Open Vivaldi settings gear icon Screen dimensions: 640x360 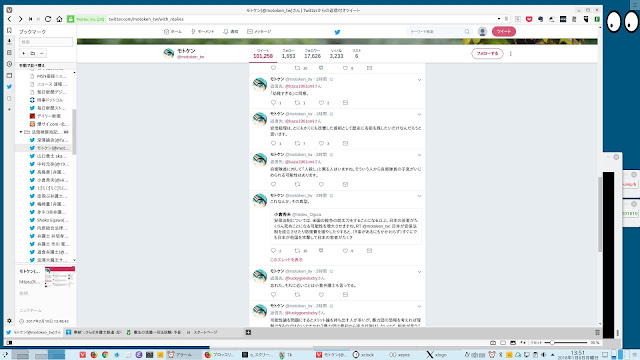pyautogui.click(x=9, y=321)
